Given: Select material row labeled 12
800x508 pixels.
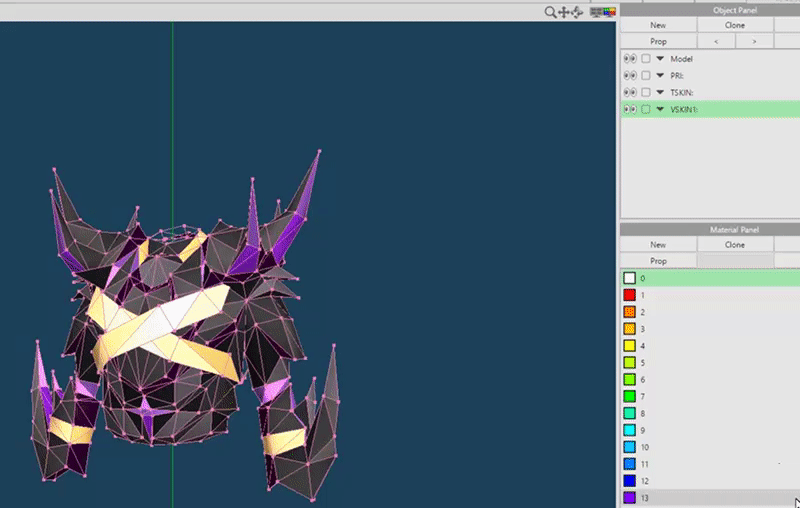Looking at the screenshot, I should pos(710,481).
